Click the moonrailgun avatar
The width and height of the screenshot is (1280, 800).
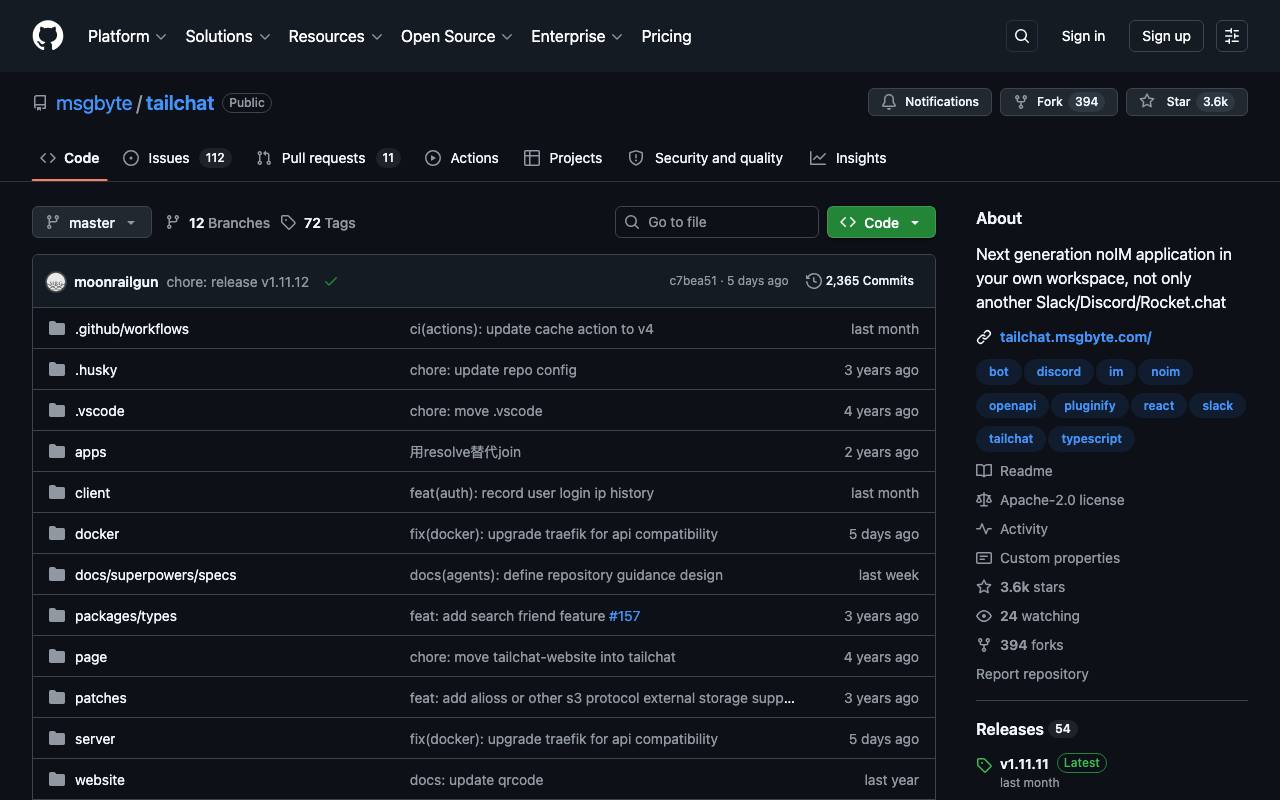click(56, 282)
